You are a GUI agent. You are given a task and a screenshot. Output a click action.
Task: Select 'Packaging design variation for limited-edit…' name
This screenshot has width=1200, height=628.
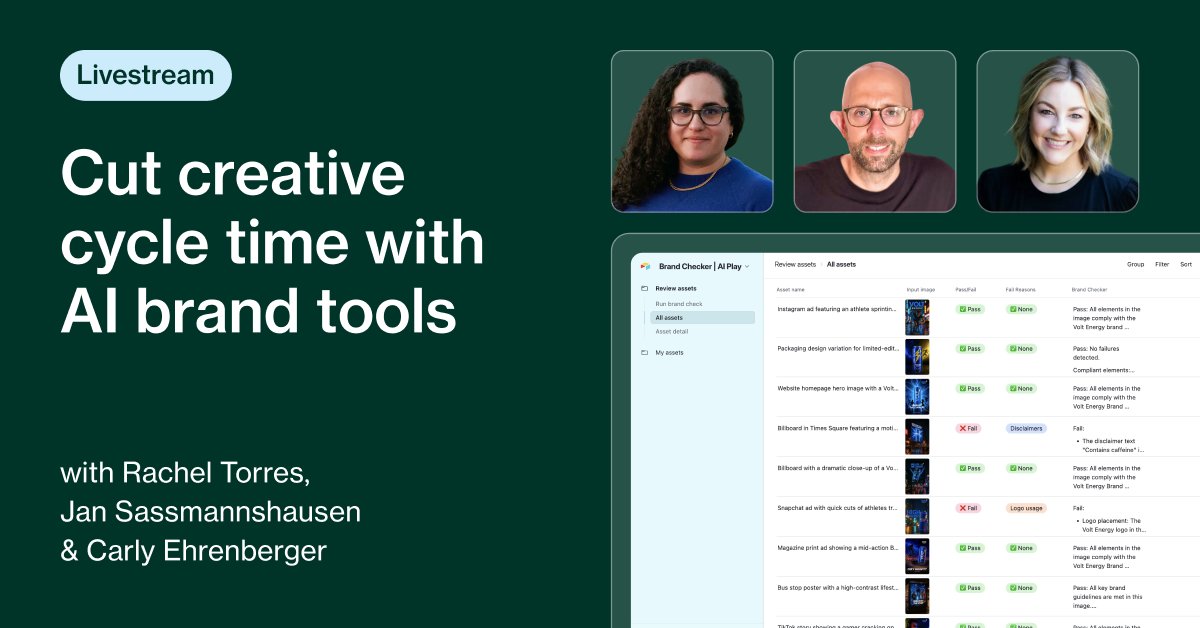[x=838, y=349]
